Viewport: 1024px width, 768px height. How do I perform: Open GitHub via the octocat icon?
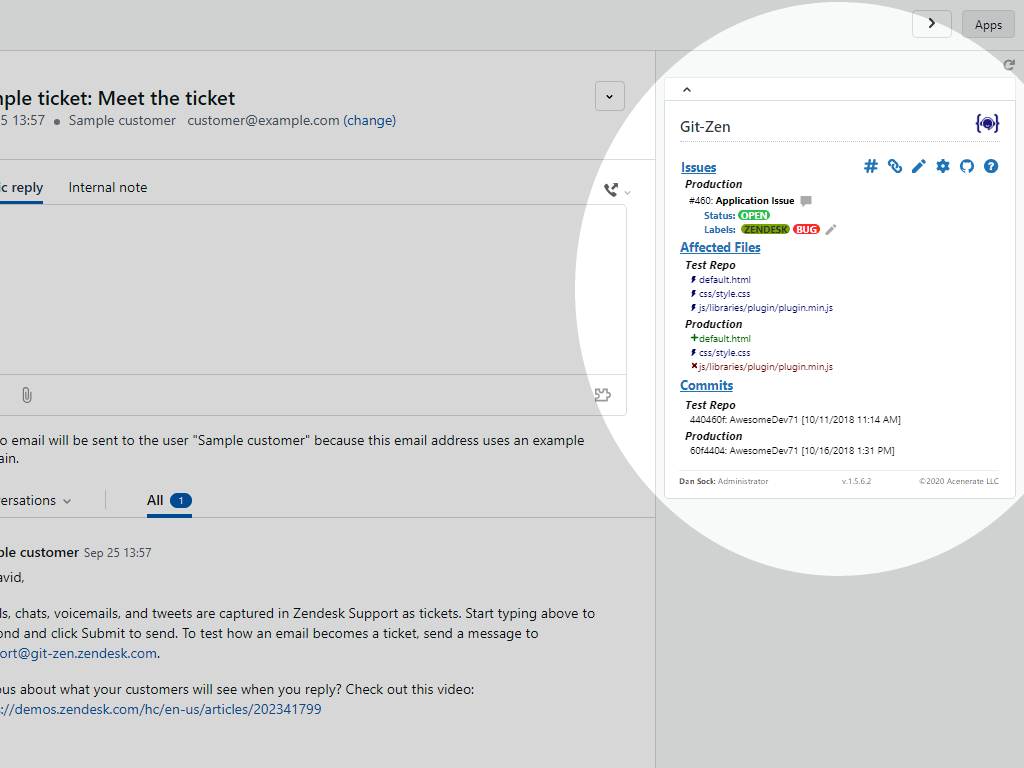point(966,166)
